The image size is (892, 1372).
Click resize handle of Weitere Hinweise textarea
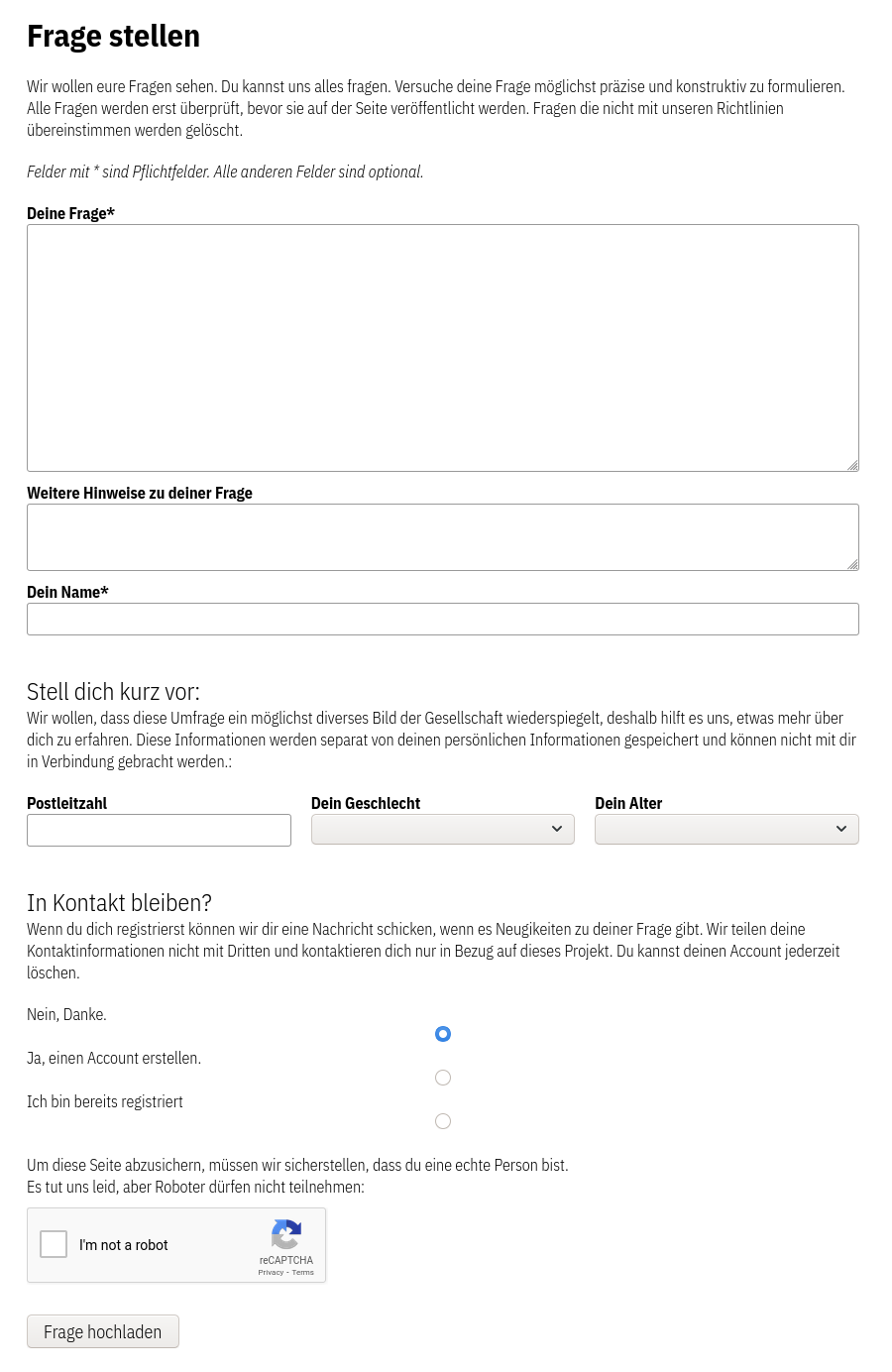pos(852,564)
